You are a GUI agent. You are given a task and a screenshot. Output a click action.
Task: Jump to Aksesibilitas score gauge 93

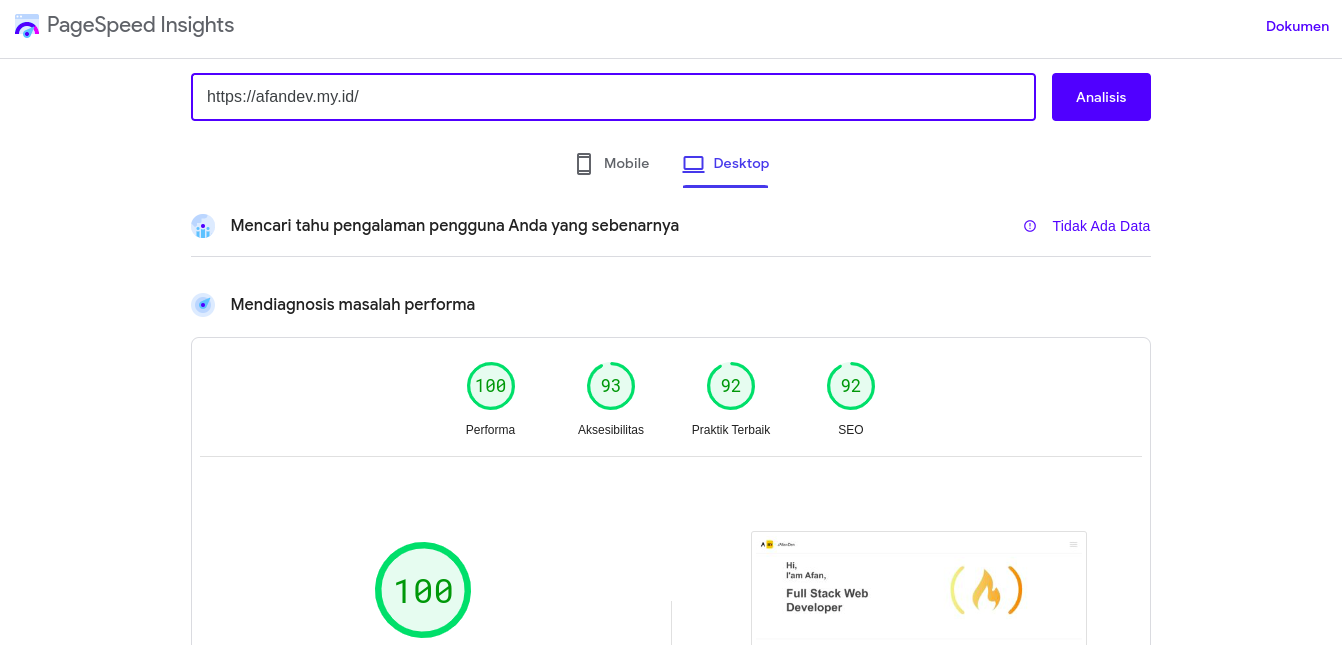pos(611,386)
